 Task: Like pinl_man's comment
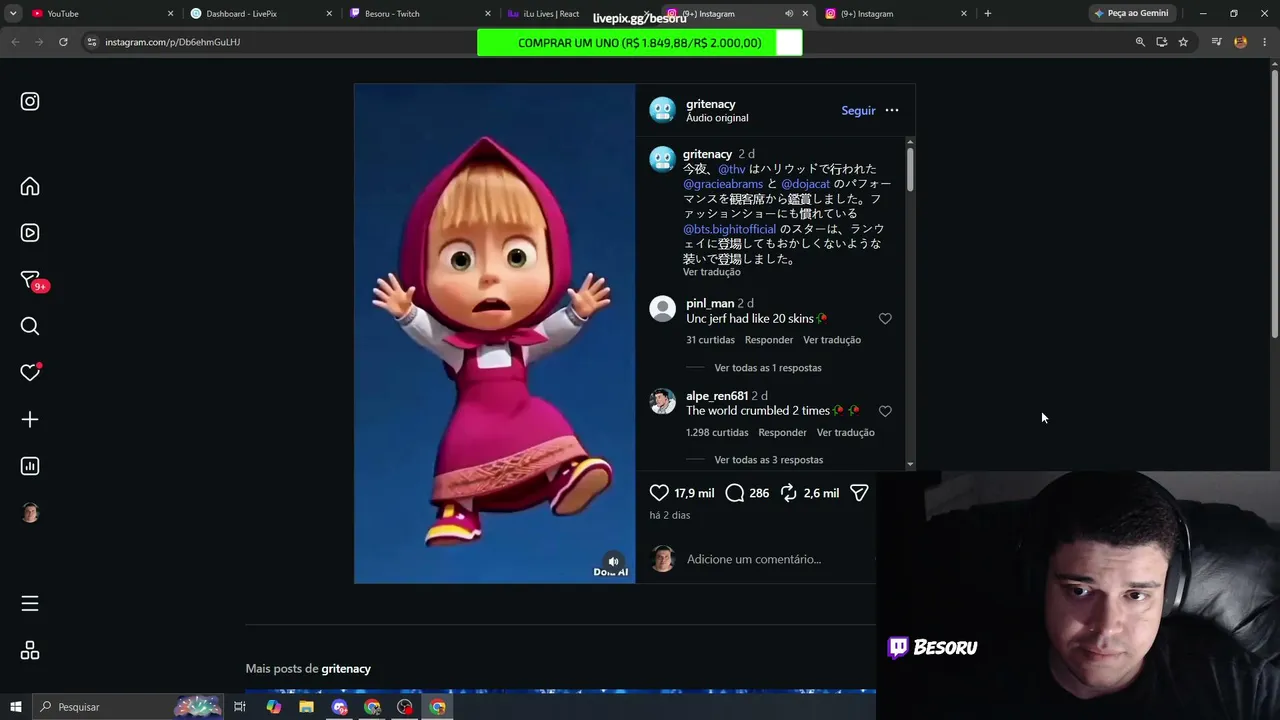click(x=885, y=319)
